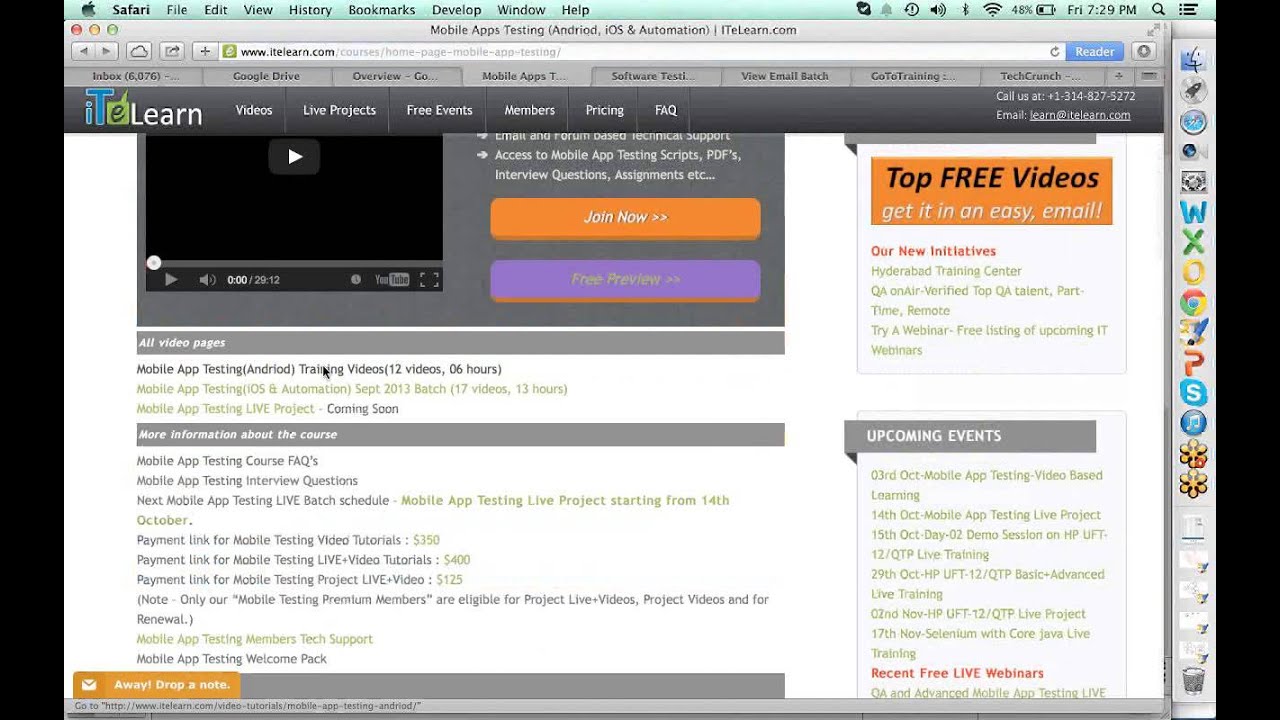Click the large play button on the video

click(x=294, y=156)
